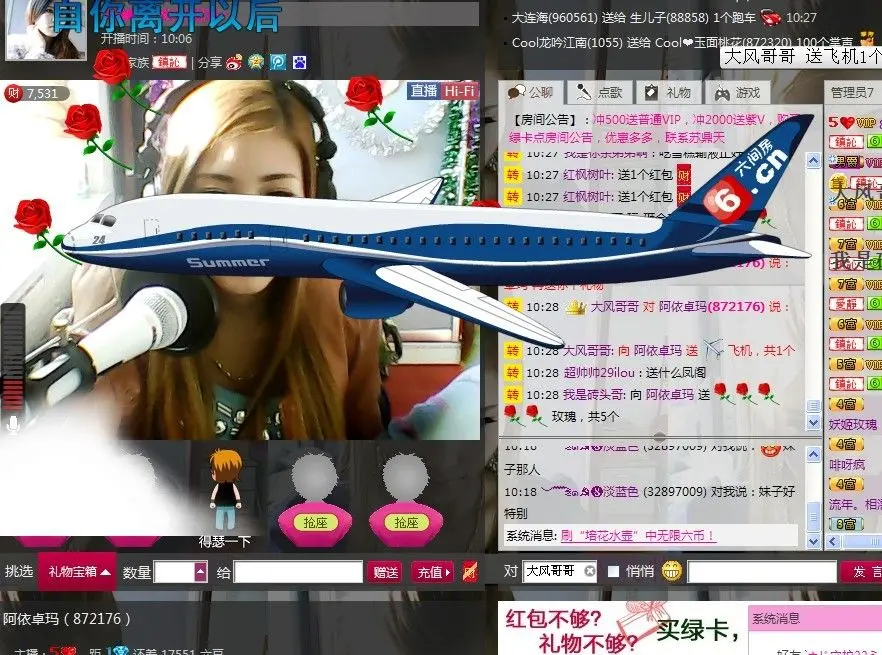Open the 充值 recharge menu
This screenshot has width=882, height=655.
(433, 573)
